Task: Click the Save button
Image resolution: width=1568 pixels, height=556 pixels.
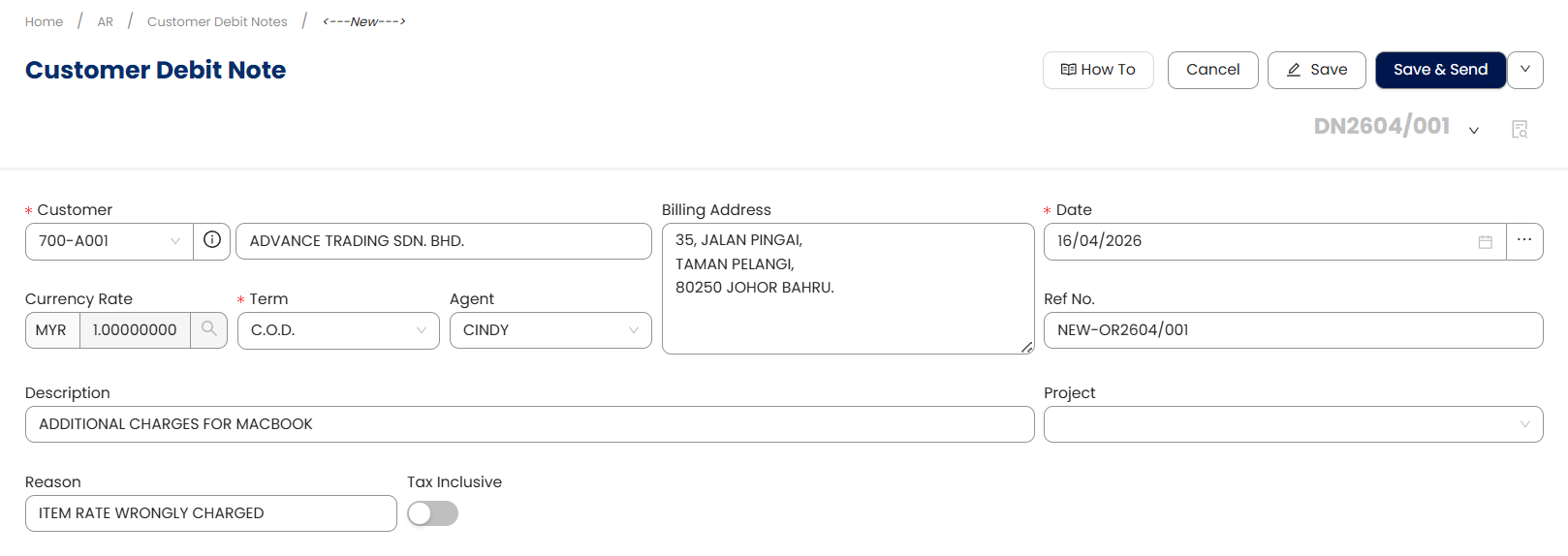Action: (1316, 70)
